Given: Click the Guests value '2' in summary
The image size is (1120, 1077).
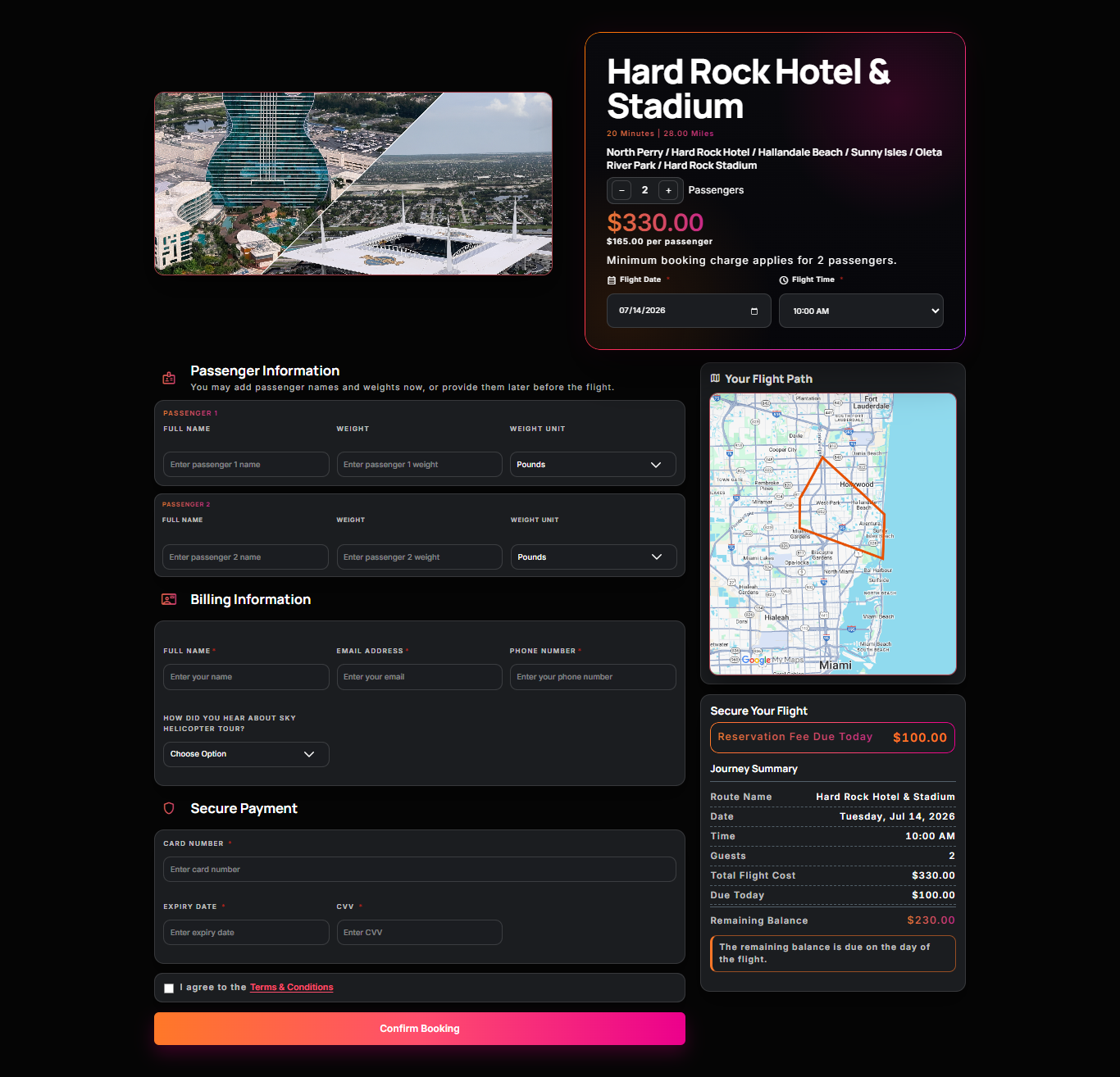Looking at the screenshot, I should pos(952,856).
